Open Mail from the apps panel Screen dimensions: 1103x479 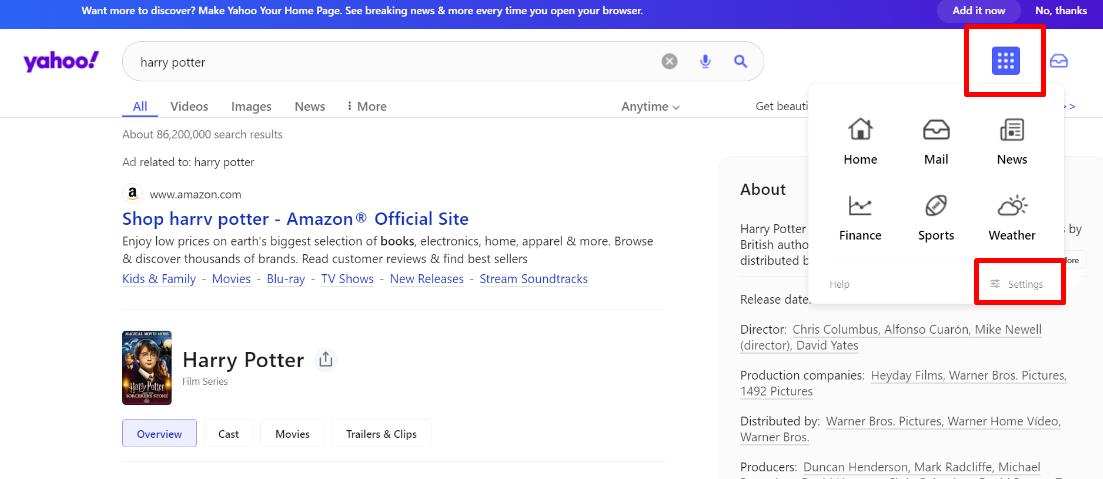point(936,141)
